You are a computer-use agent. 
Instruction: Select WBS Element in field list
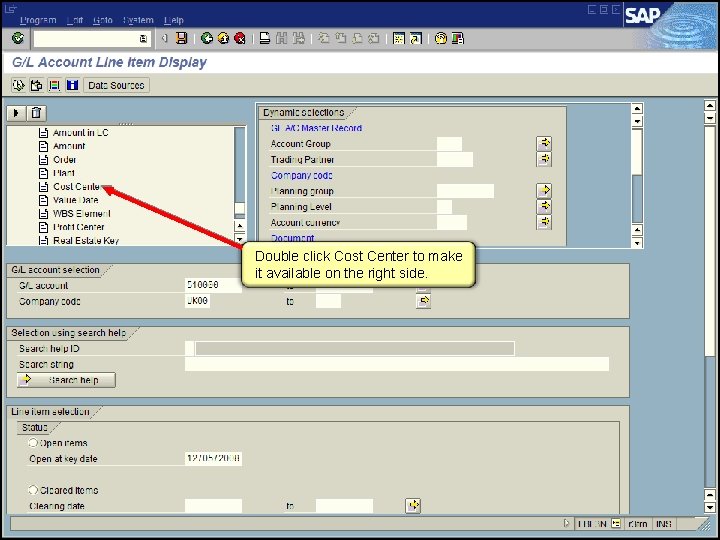pos(82,214)
